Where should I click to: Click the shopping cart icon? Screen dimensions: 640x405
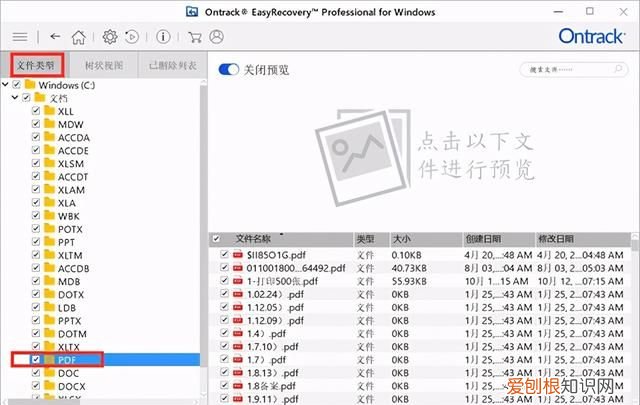point(195,37)
